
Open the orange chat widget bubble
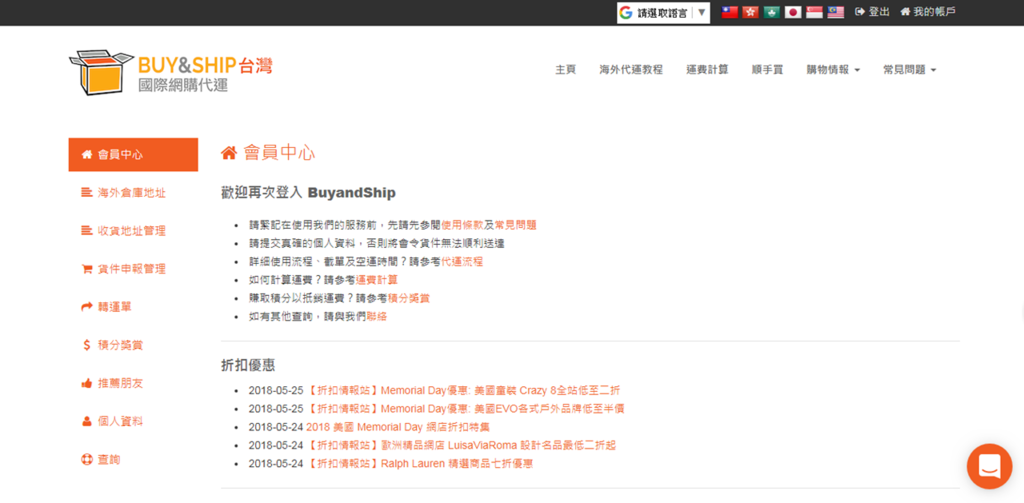989,466
